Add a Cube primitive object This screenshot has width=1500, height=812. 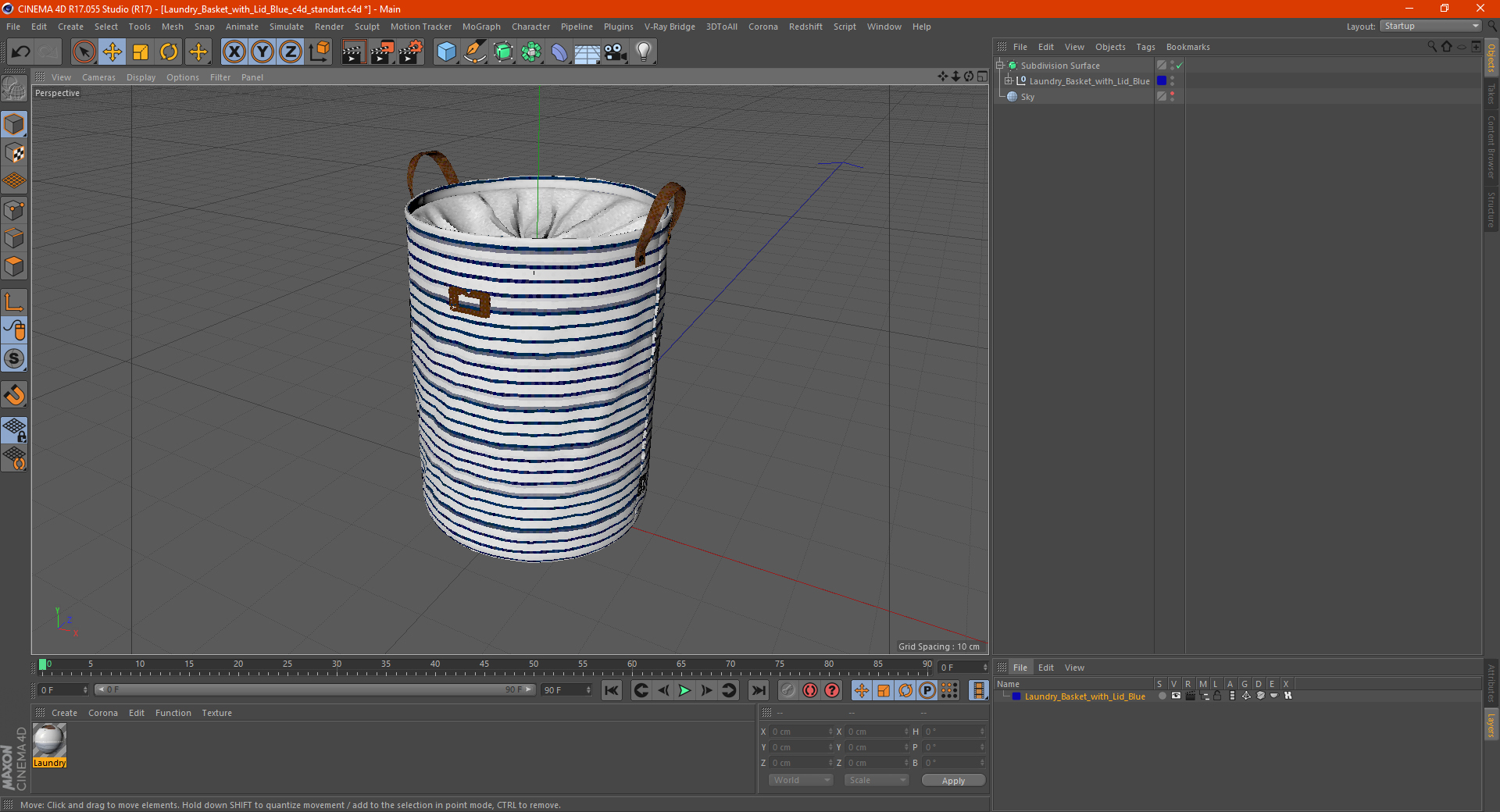click(x=446, y=52)
